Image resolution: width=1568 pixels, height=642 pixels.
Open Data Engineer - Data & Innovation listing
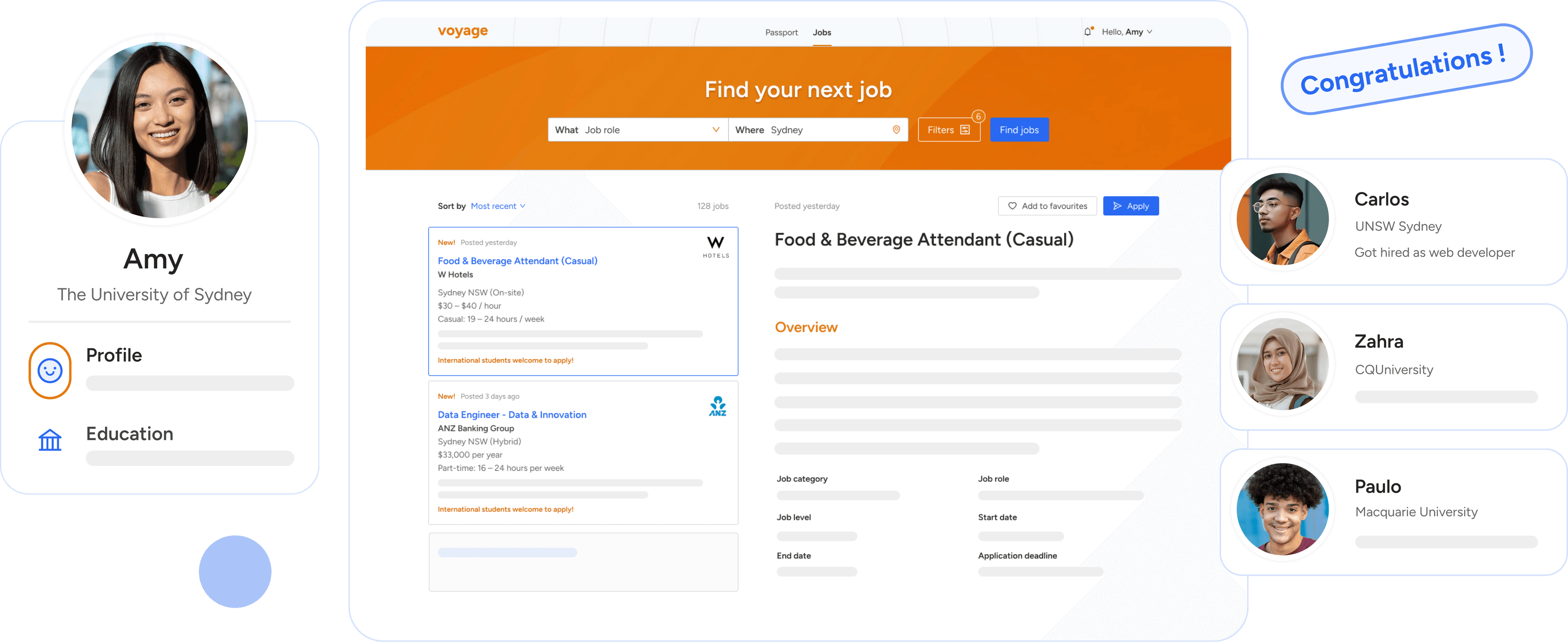[x=512, y=414]
